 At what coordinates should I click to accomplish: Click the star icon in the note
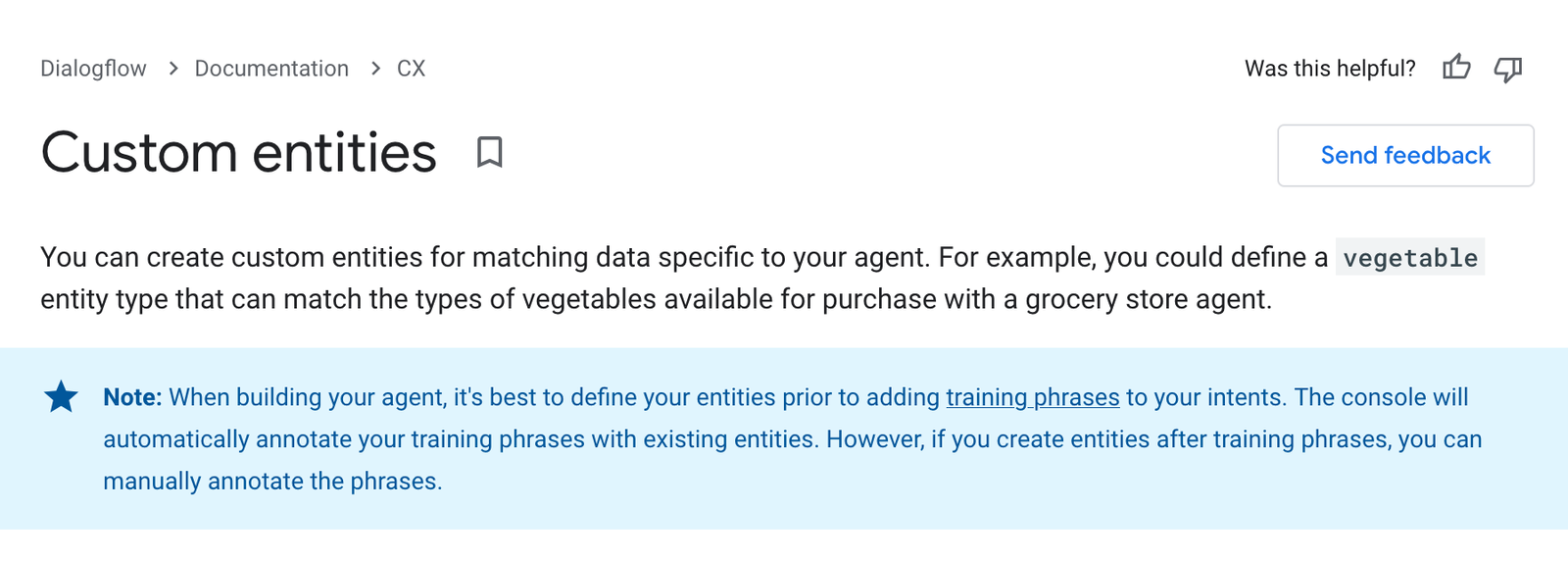[61, 397]
